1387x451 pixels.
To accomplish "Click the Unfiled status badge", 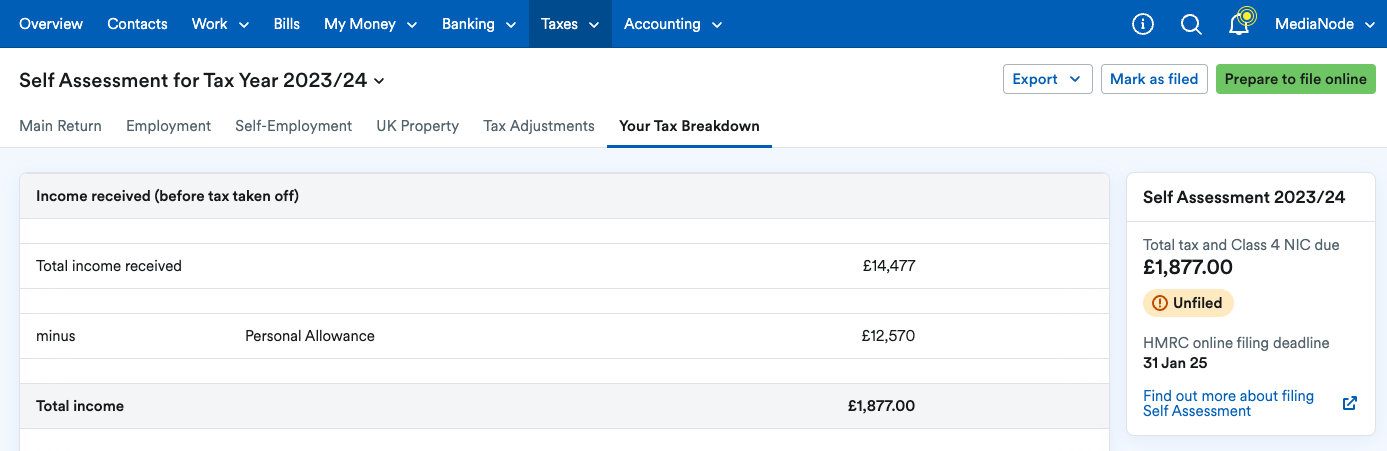I will (x=1189, y=302).
